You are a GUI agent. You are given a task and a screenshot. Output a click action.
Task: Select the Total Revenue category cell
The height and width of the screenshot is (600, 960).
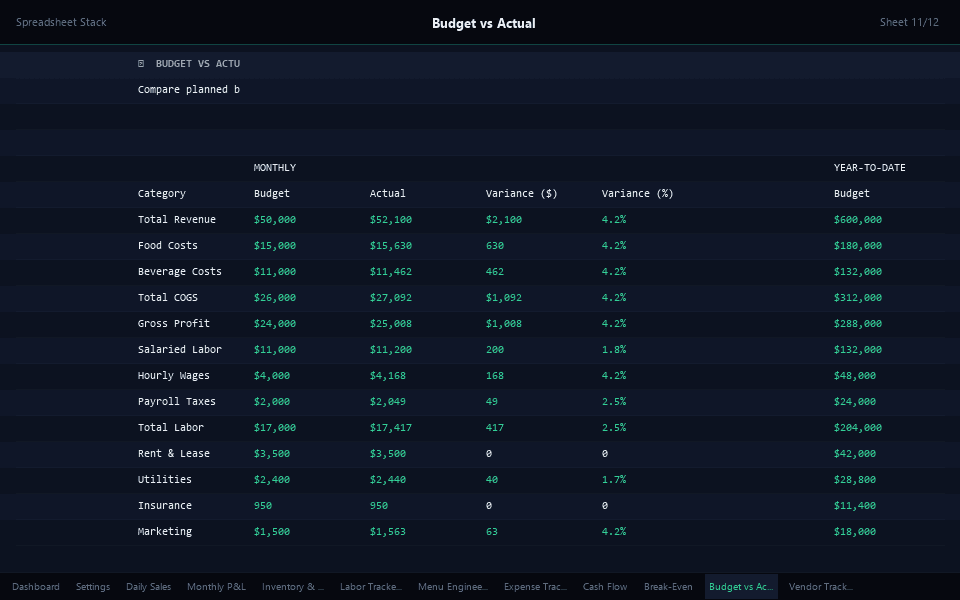177,220
